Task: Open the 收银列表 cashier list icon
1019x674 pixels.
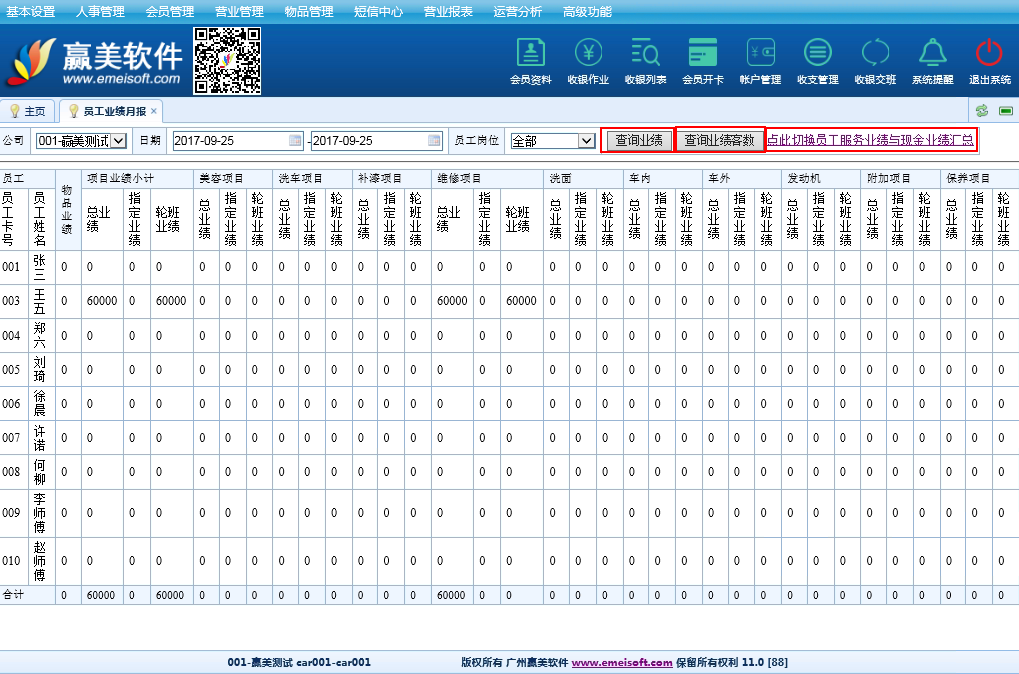Action: [645, 53]
